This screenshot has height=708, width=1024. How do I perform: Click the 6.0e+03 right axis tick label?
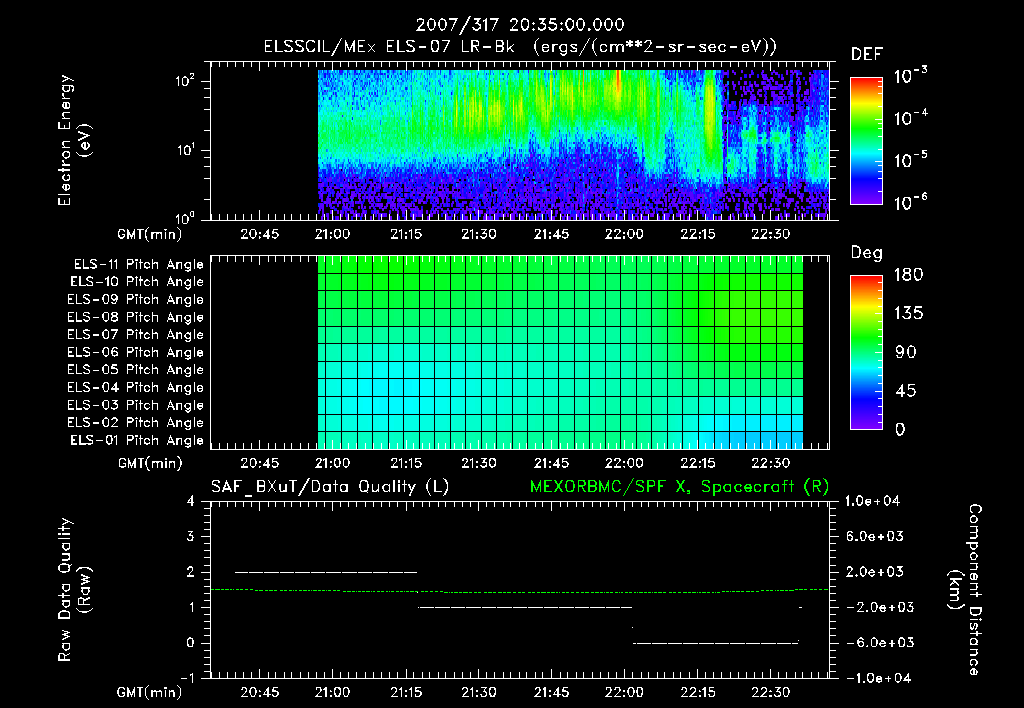tap(875, 536)
